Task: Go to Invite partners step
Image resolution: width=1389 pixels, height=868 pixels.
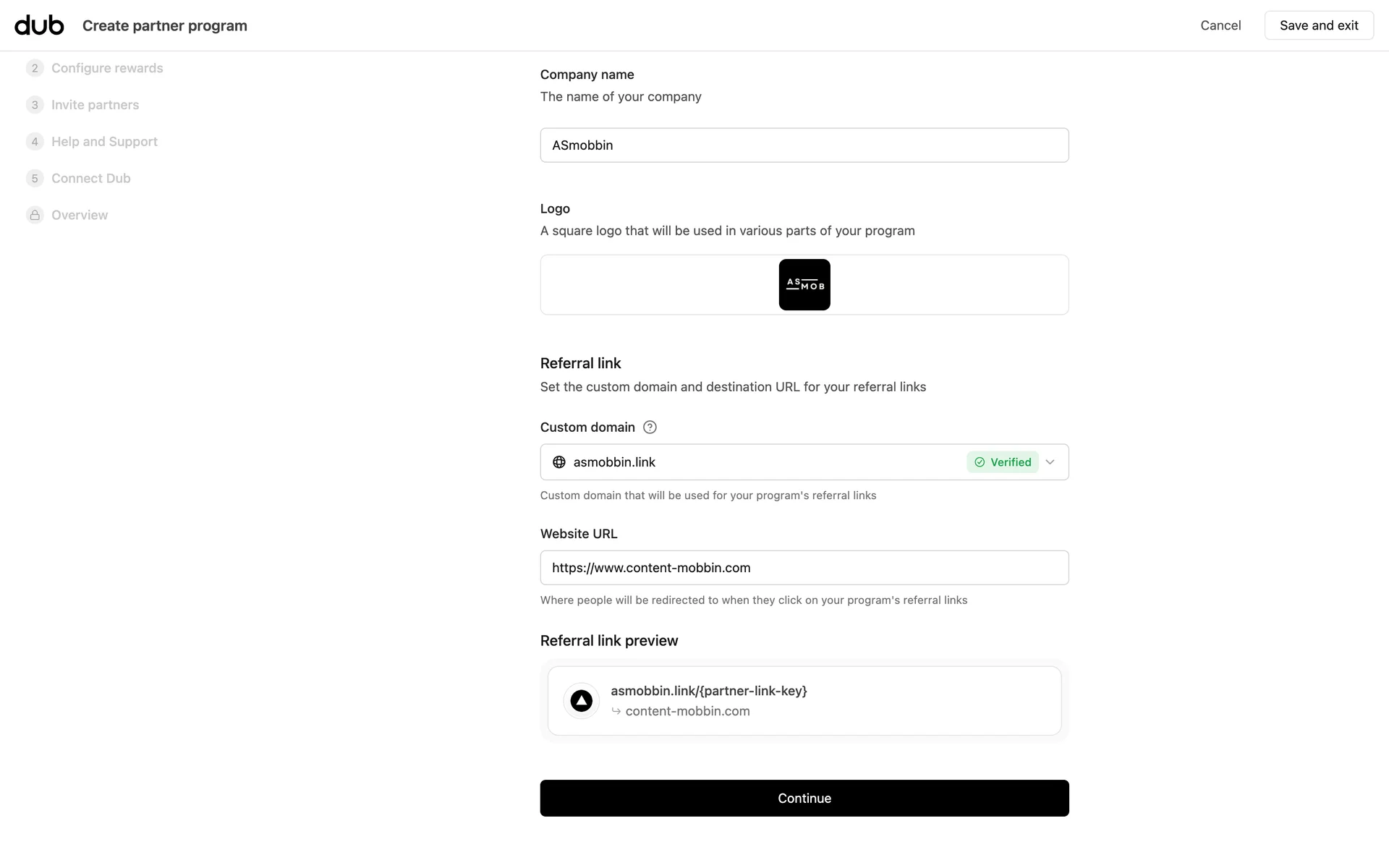Action: (x=95, y=105)
